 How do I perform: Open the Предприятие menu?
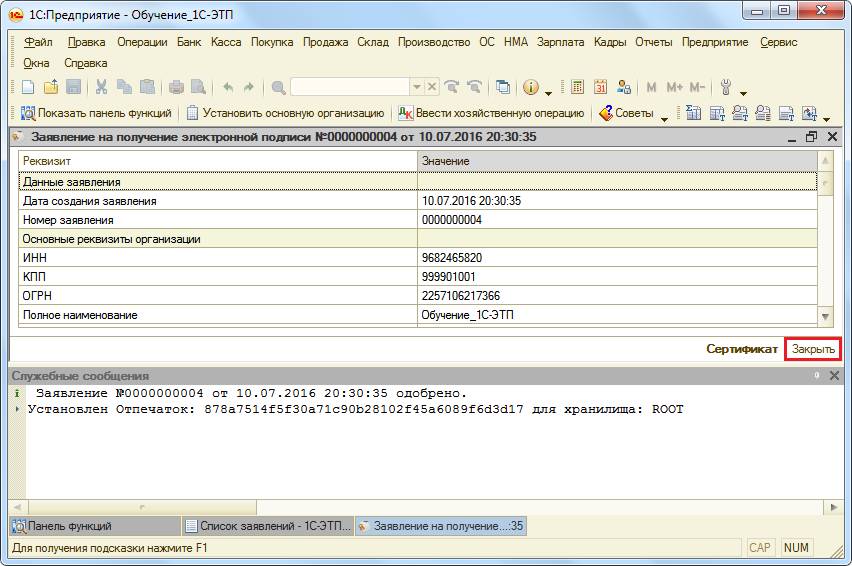715,42
